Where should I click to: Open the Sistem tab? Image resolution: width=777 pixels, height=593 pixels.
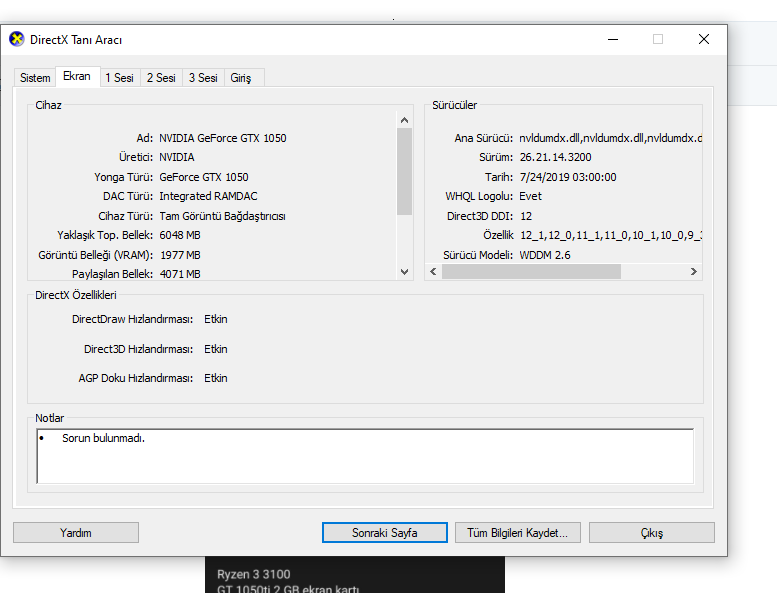35,78
